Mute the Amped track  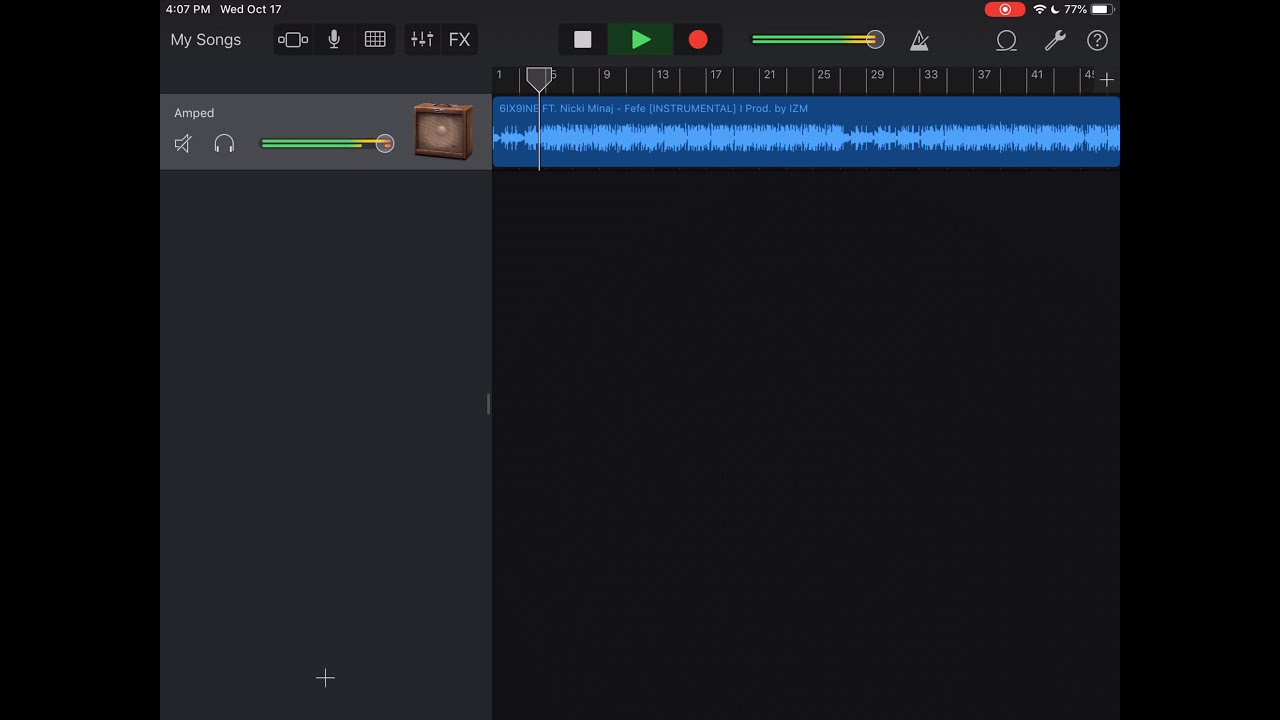pyautogui.click(x=183, y=144)
